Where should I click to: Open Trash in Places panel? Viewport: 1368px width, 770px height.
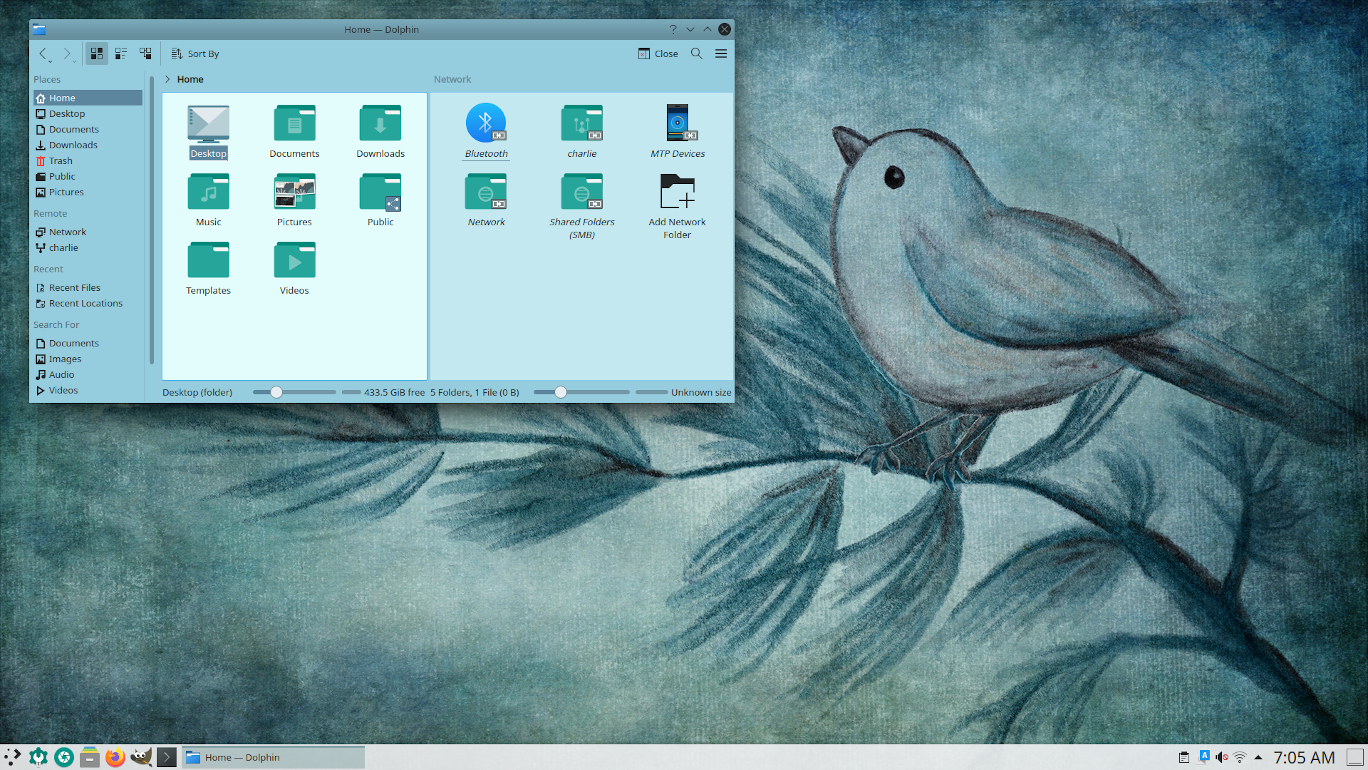click(88, 161)
